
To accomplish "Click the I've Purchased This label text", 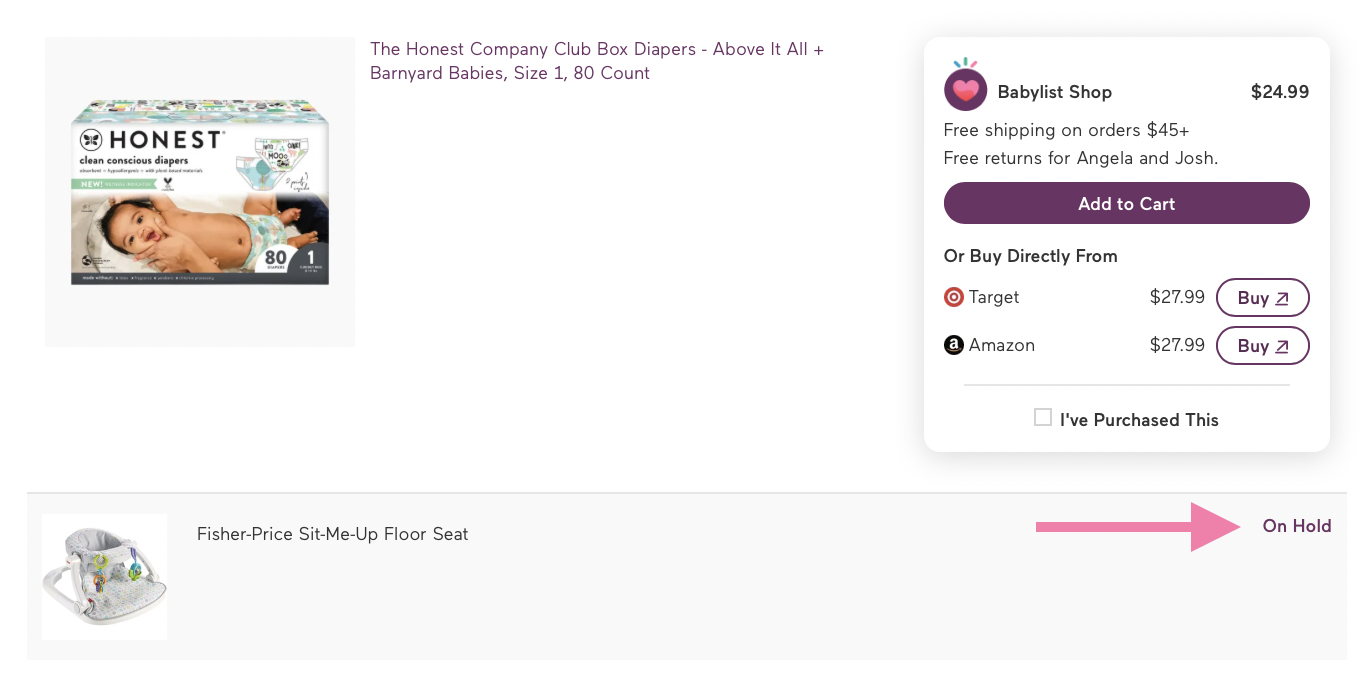I will [1139, 420].
